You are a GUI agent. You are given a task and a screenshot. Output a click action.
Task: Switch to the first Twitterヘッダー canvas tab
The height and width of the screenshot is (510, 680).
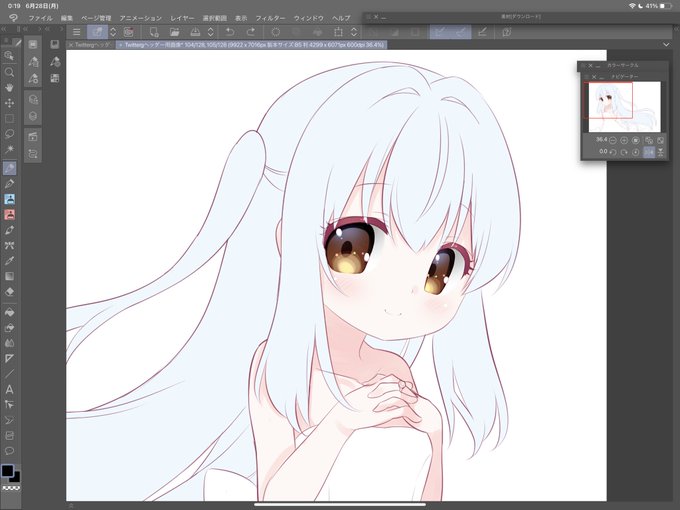(92, 45)
